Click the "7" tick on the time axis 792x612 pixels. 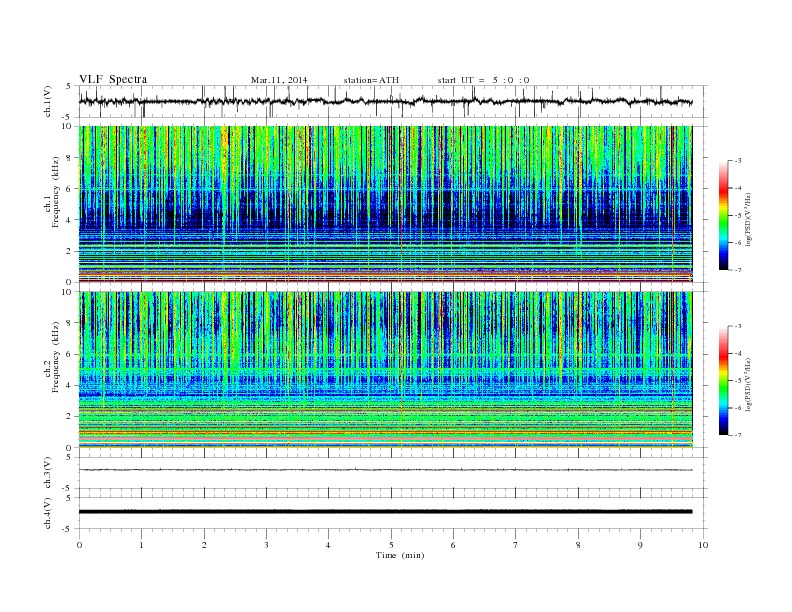tap(516, 545)
